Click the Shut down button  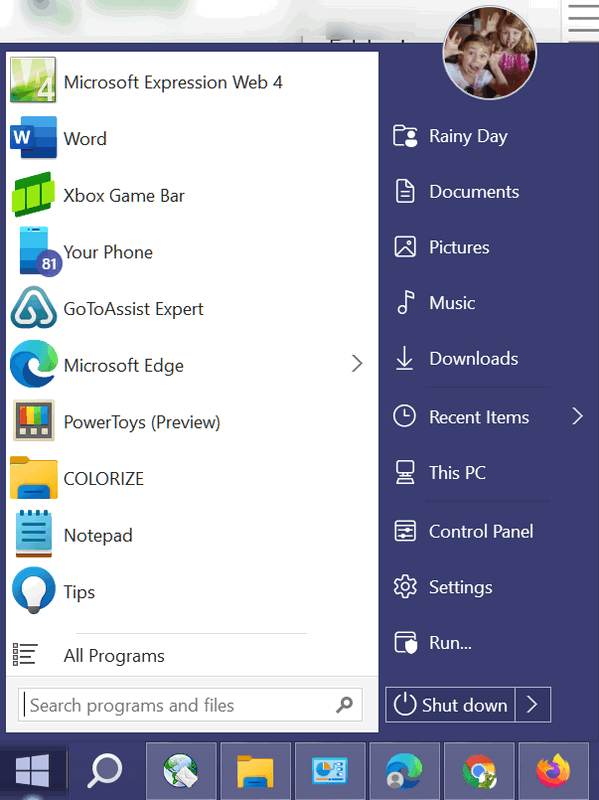[450, 705]
